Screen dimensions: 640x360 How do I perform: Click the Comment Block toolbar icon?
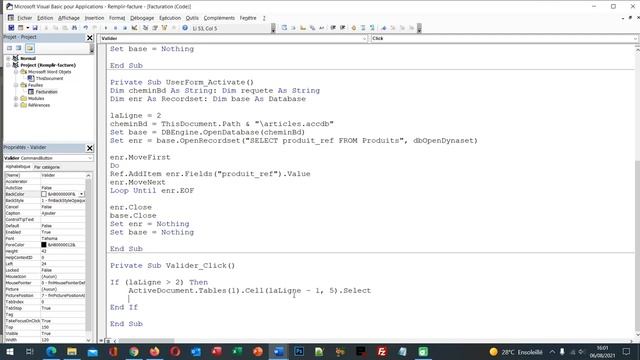click(363, 28)
